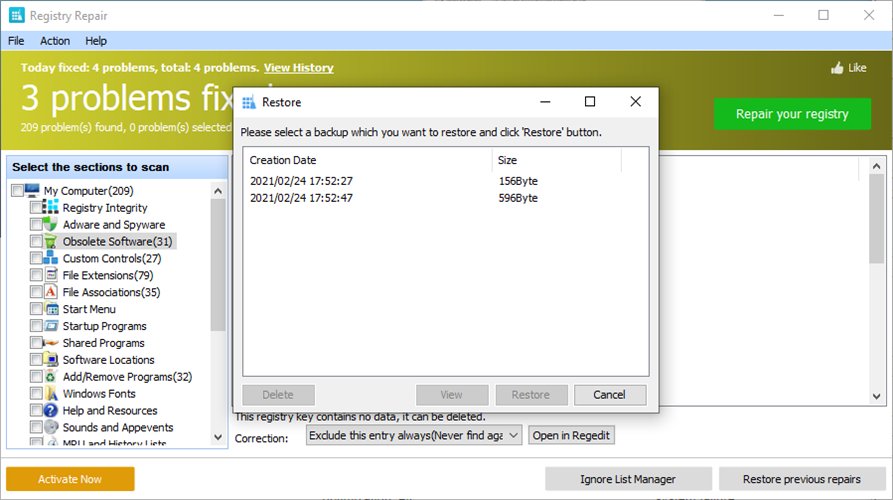
Task: Click the Software Locations icon
Action: (x=51, y=360)
